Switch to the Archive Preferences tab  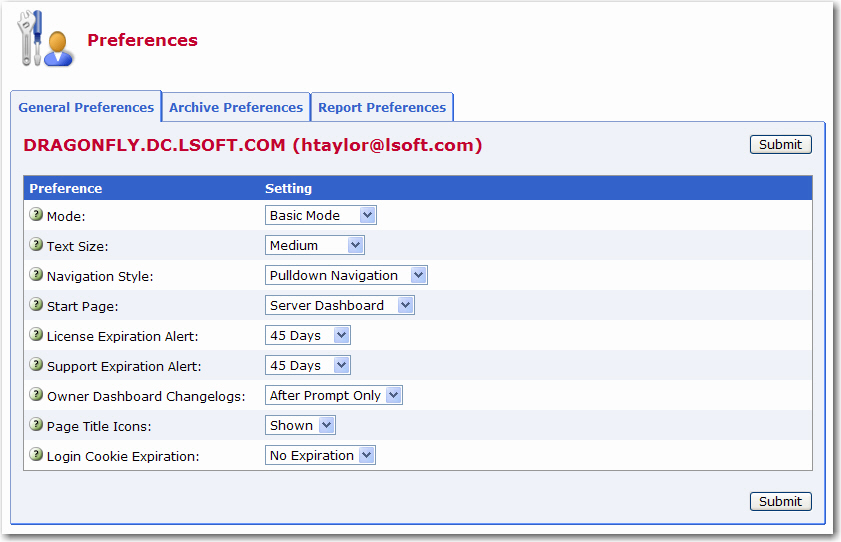pyautogui.click(x=236, y=107)
